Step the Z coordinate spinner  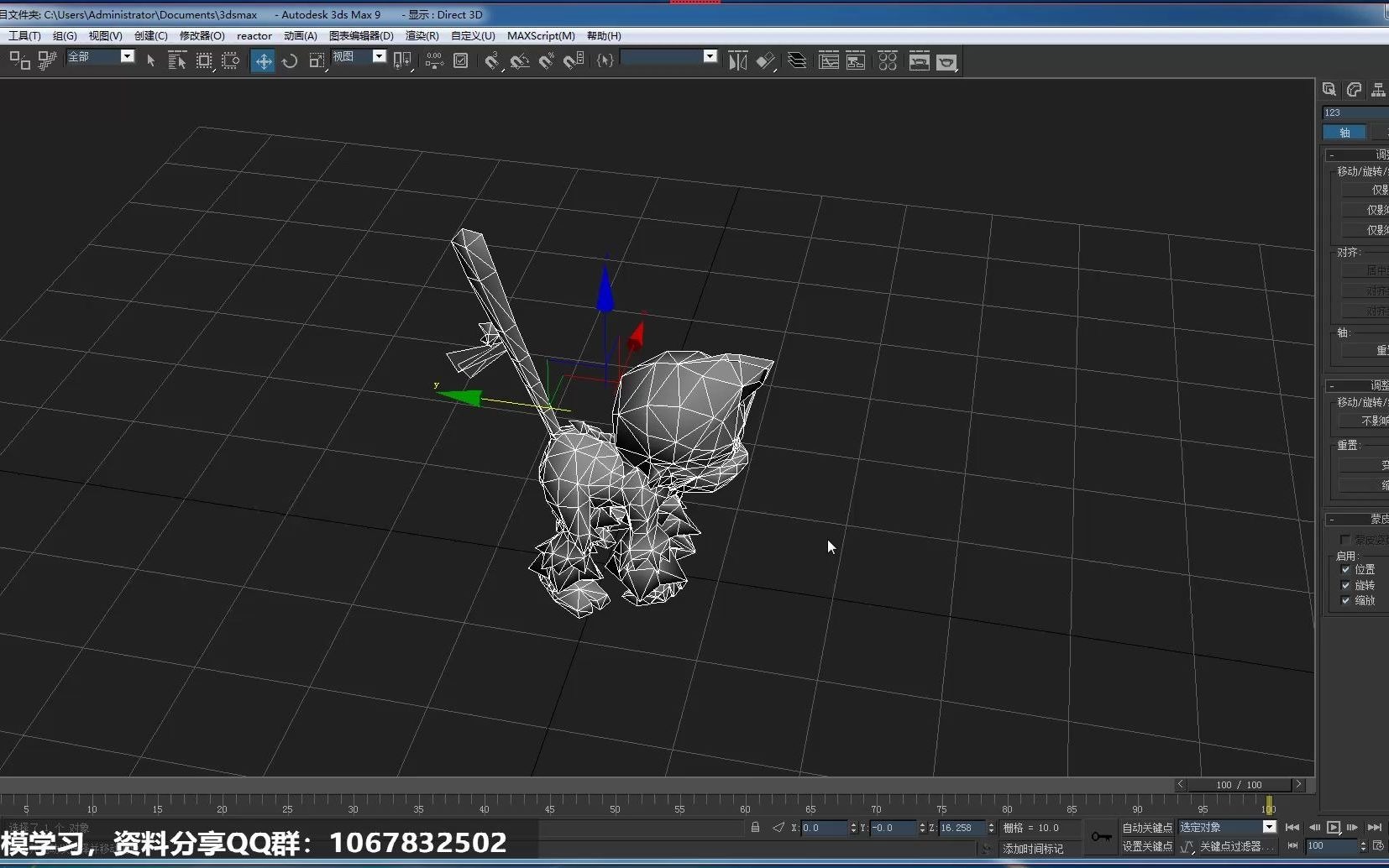tap(991, 828)
